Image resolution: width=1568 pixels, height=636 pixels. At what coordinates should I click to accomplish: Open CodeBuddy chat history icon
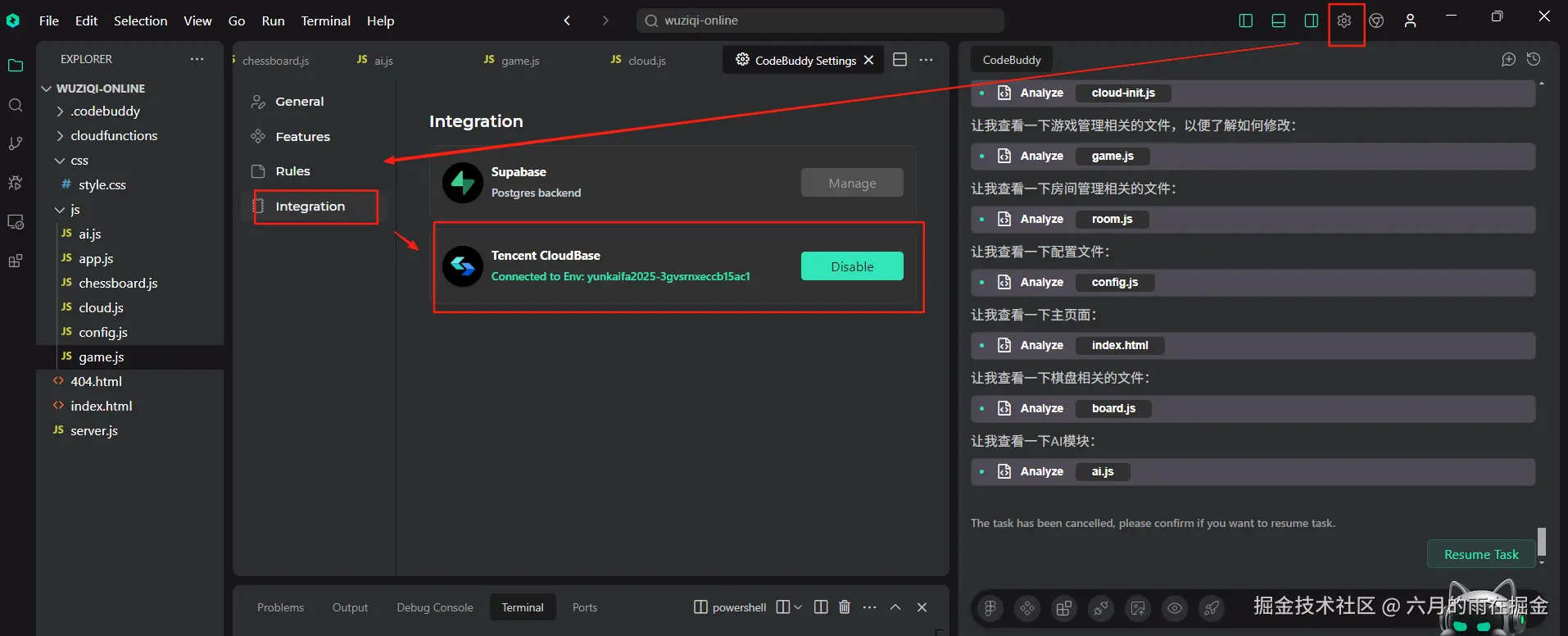coord(1534,59)
